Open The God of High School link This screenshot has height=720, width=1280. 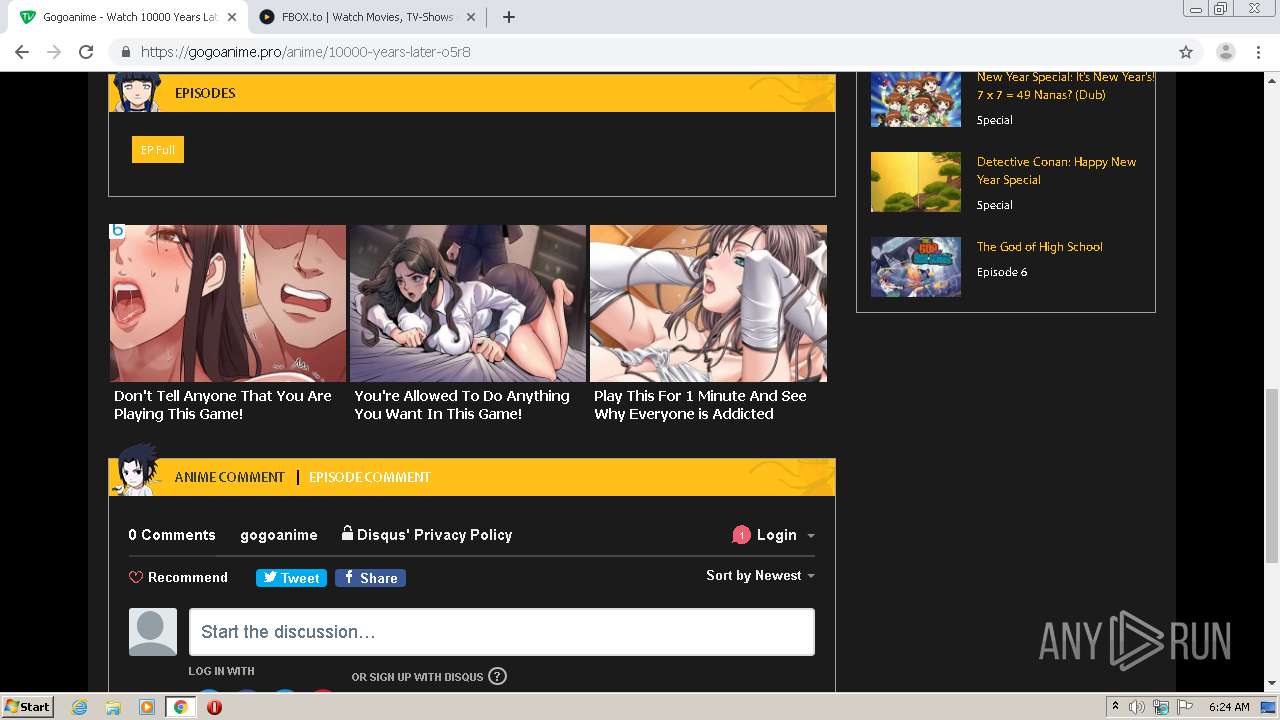click(x=1040, y=247)
